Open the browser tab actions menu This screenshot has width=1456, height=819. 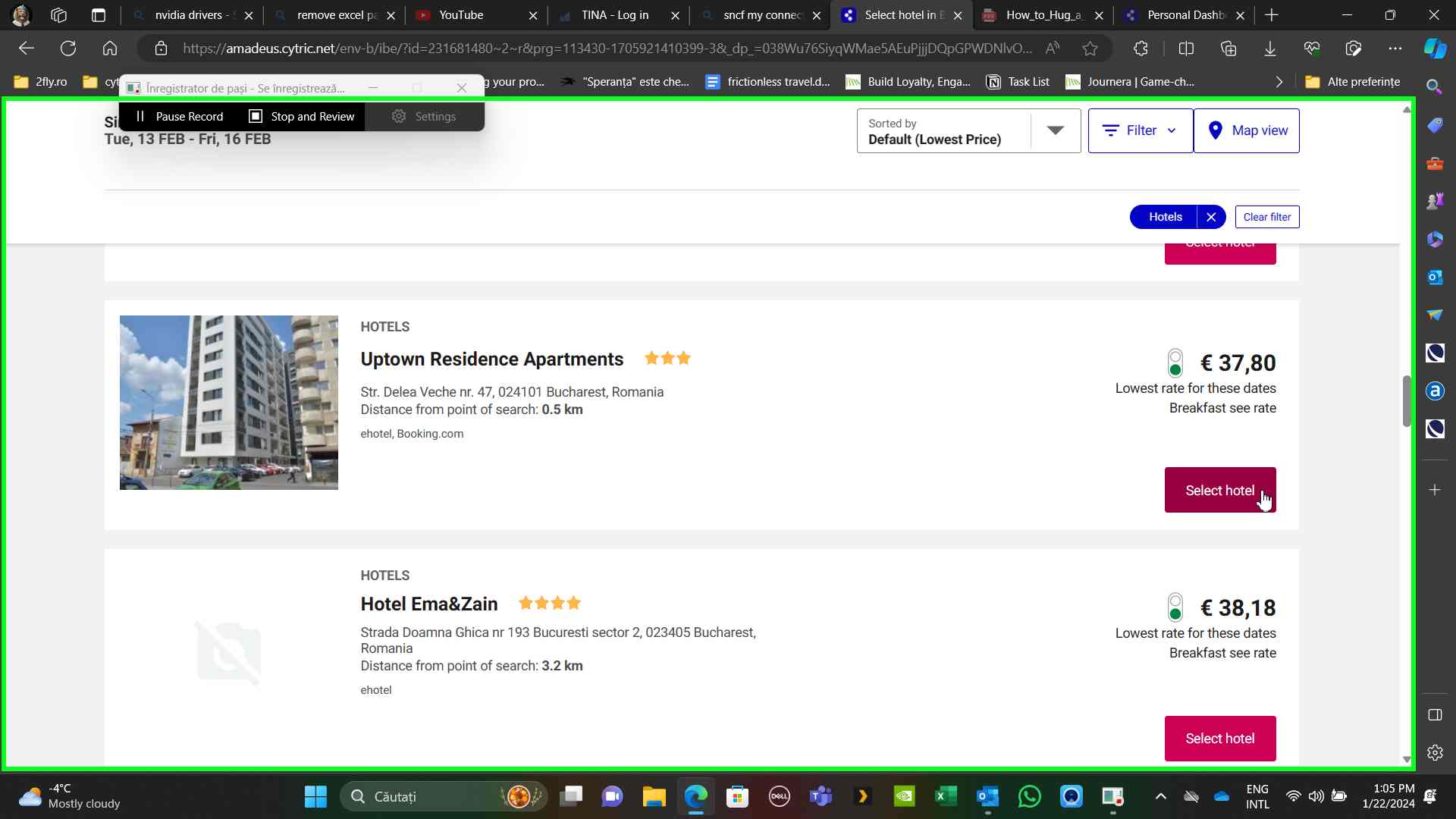click(x=99, y=15)
